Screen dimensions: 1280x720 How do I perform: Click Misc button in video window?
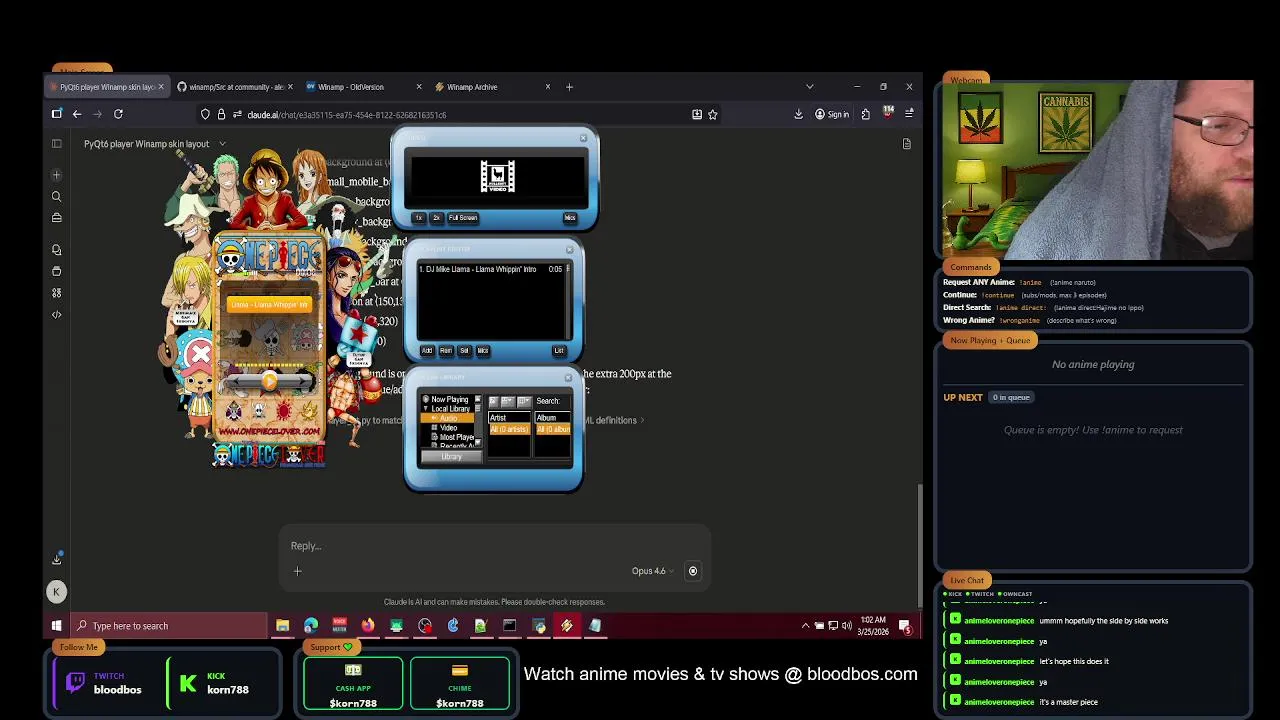coord(570,218)
